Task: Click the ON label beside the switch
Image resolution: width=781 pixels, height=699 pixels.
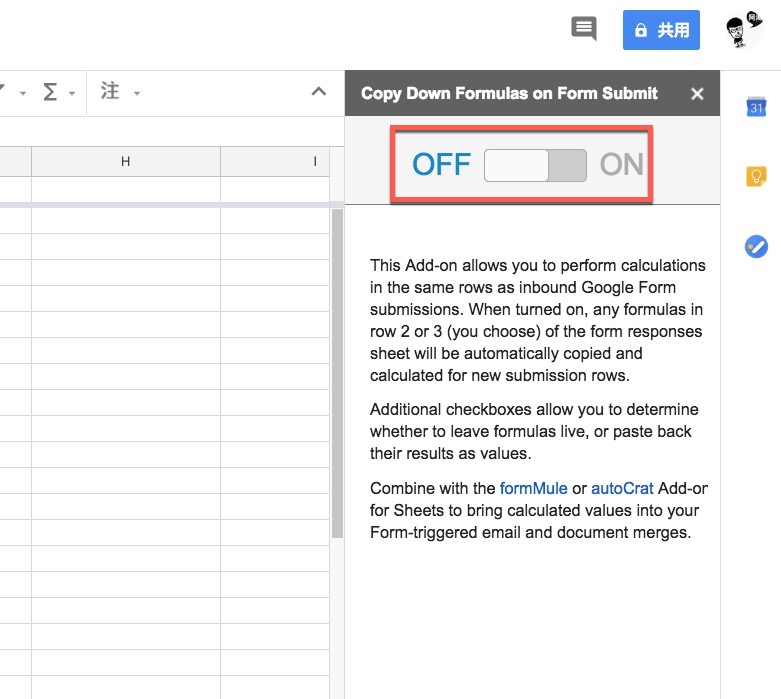Action: click(x=621, y=165)
